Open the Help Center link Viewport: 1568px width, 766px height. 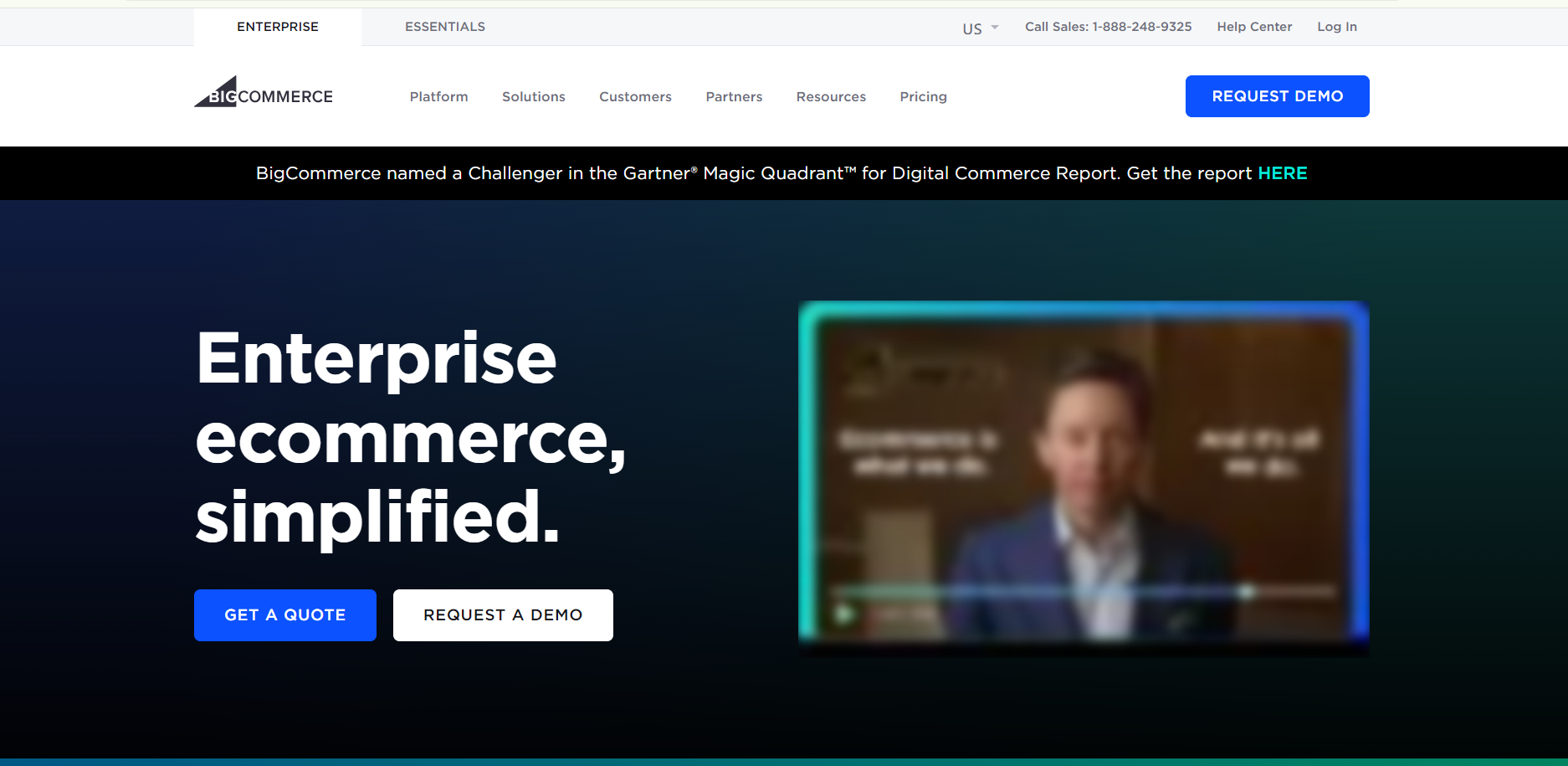point(1254,27)
